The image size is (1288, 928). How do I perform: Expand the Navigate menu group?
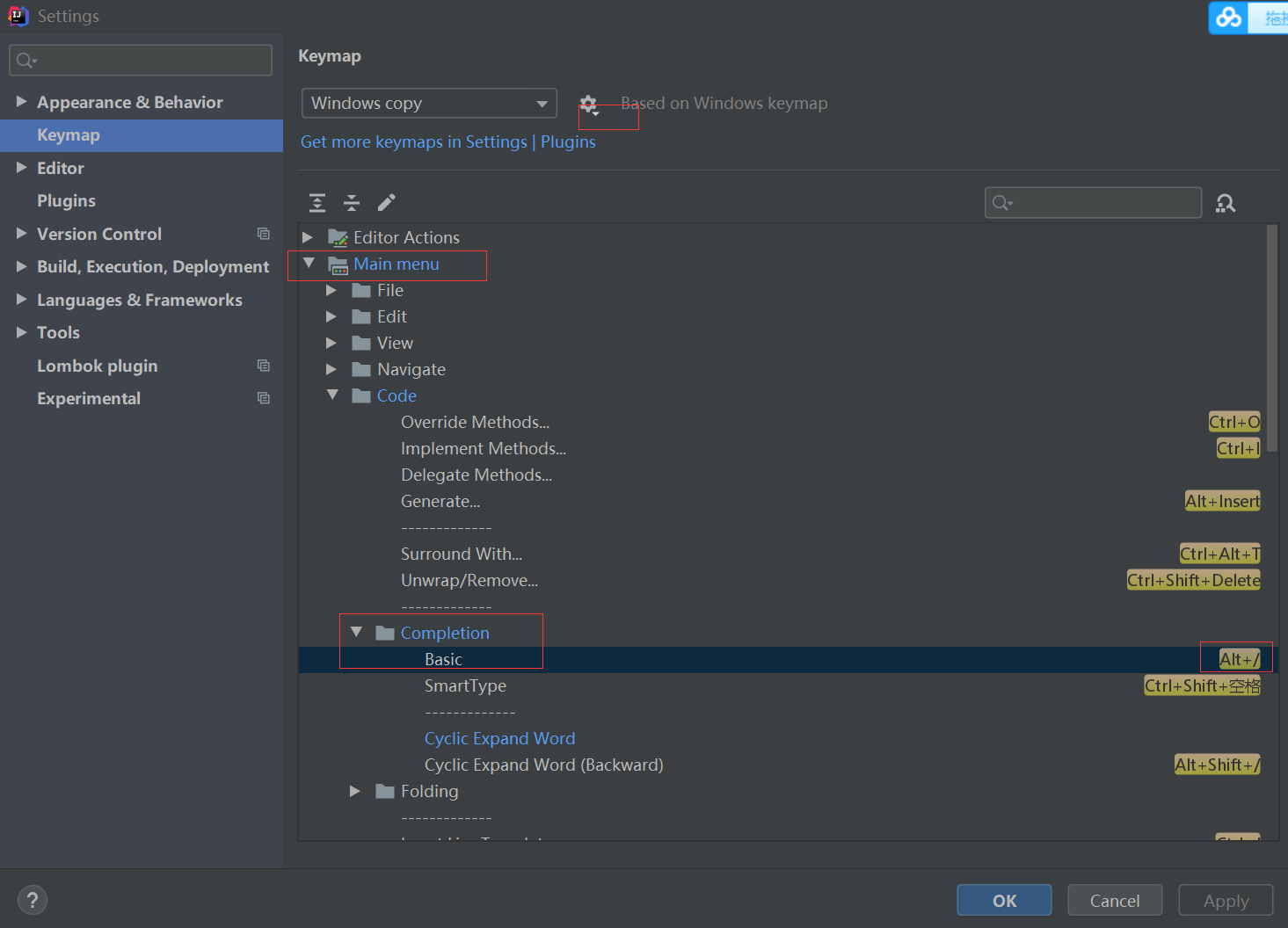331,369
